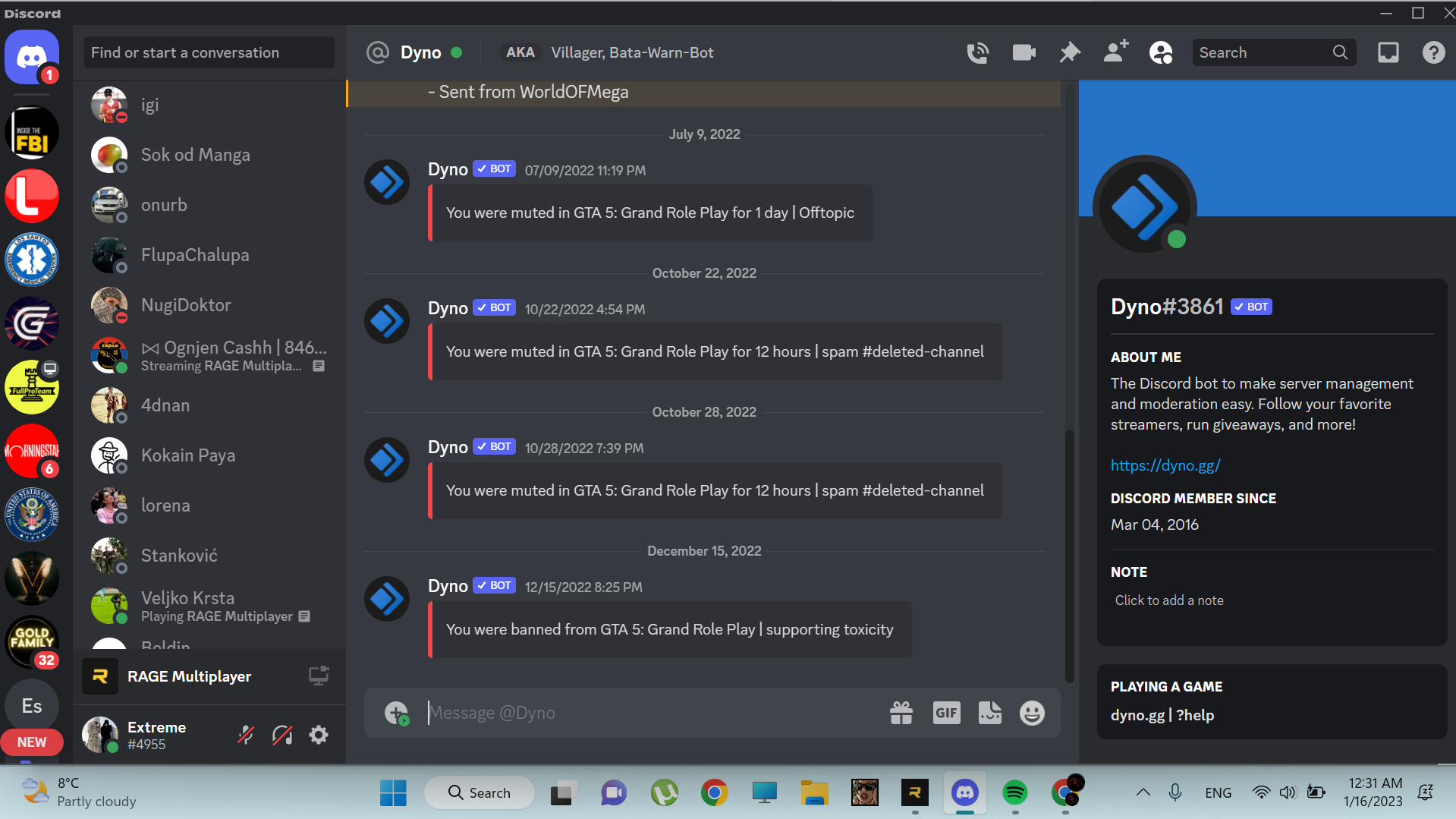Toggle headphone deafen
Viewport: 1456px width, 819px height.
point(282,735)
